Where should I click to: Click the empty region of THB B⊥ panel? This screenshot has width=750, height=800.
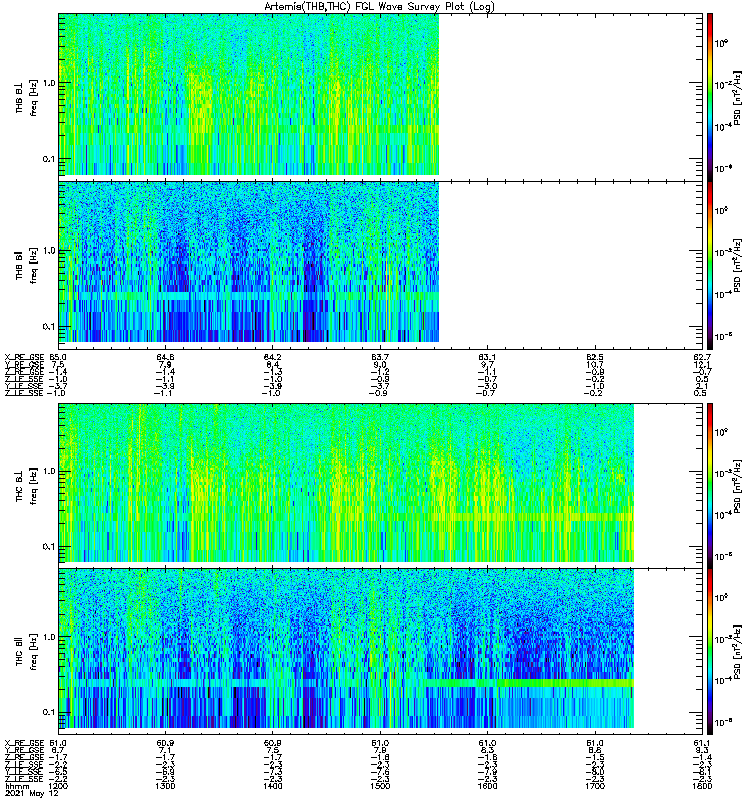(570, 97)
